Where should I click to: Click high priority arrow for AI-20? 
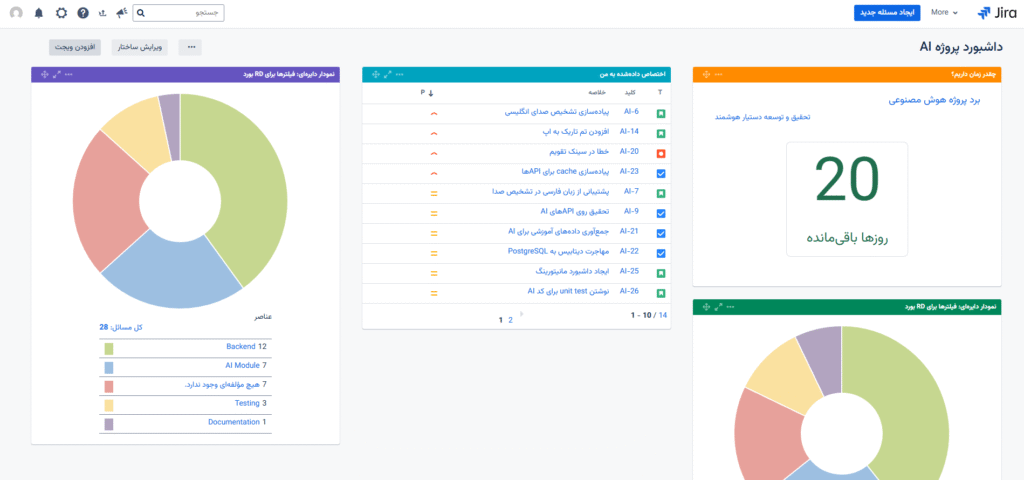pos(434,153)
